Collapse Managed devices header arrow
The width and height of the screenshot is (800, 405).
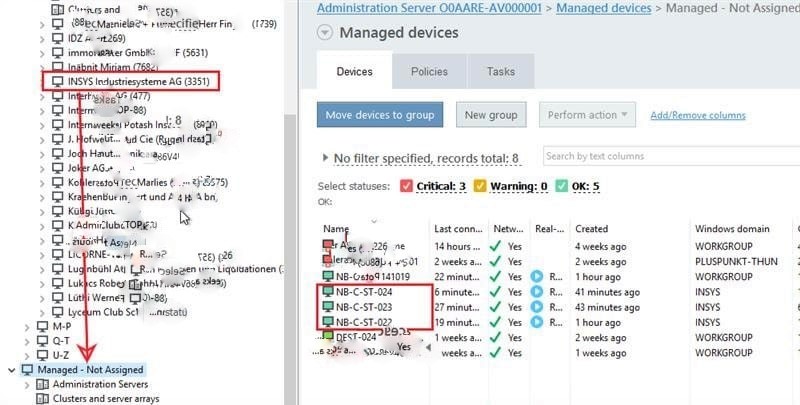(x=325, y=33)
